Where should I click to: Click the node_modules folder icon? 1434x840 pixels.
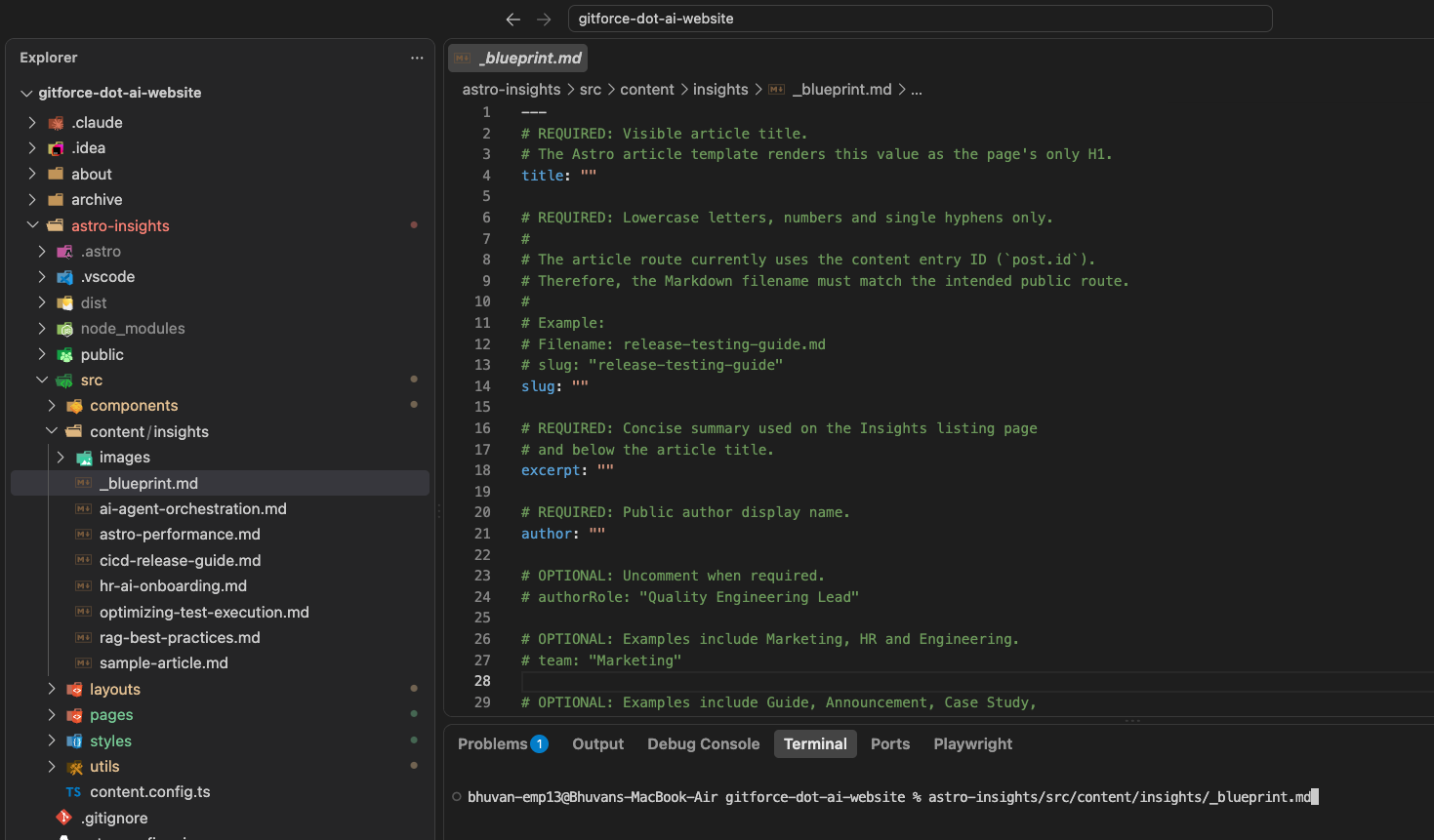(x=65, y=329)
